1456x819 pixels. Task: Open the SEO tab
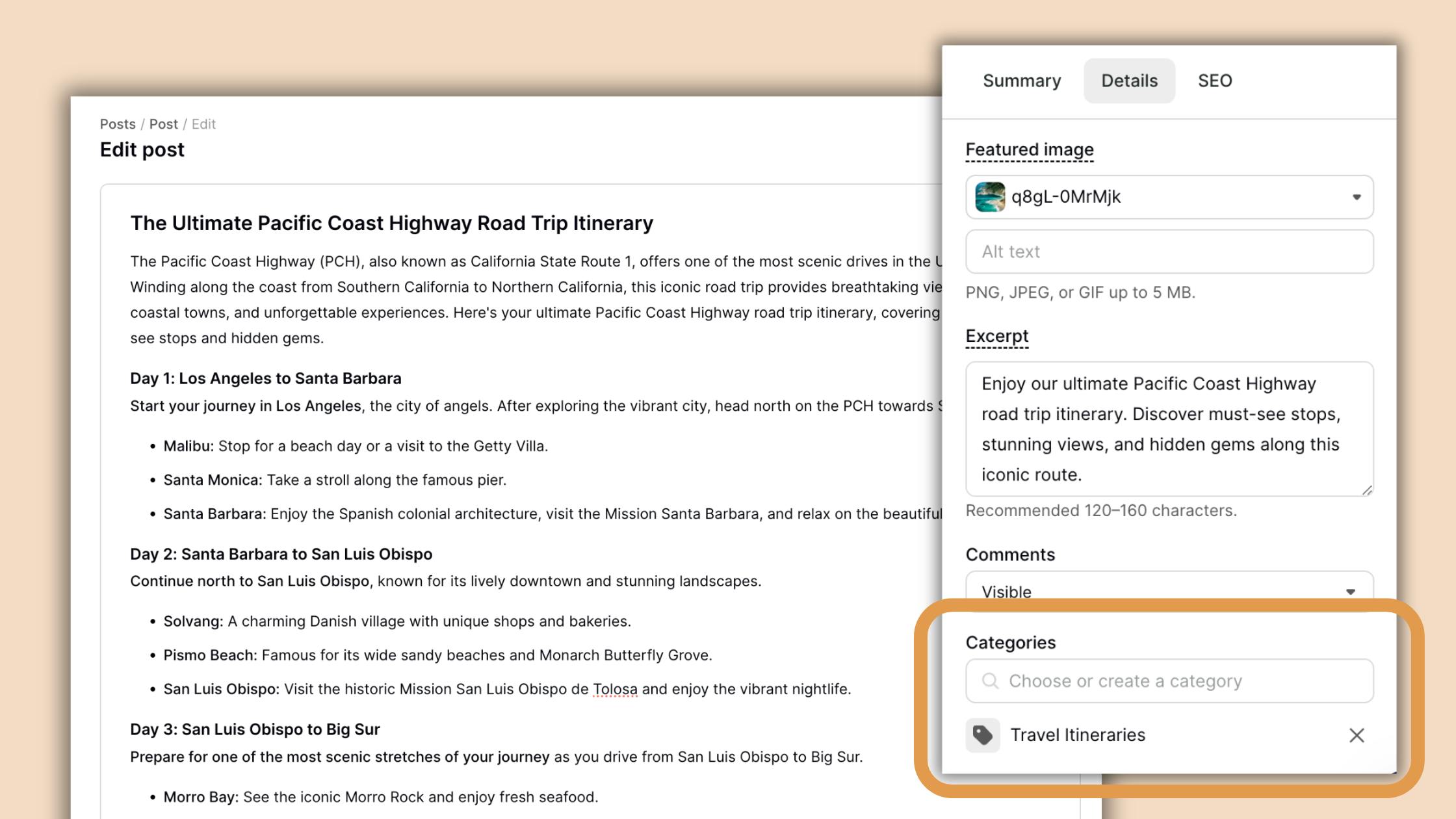1214,81
